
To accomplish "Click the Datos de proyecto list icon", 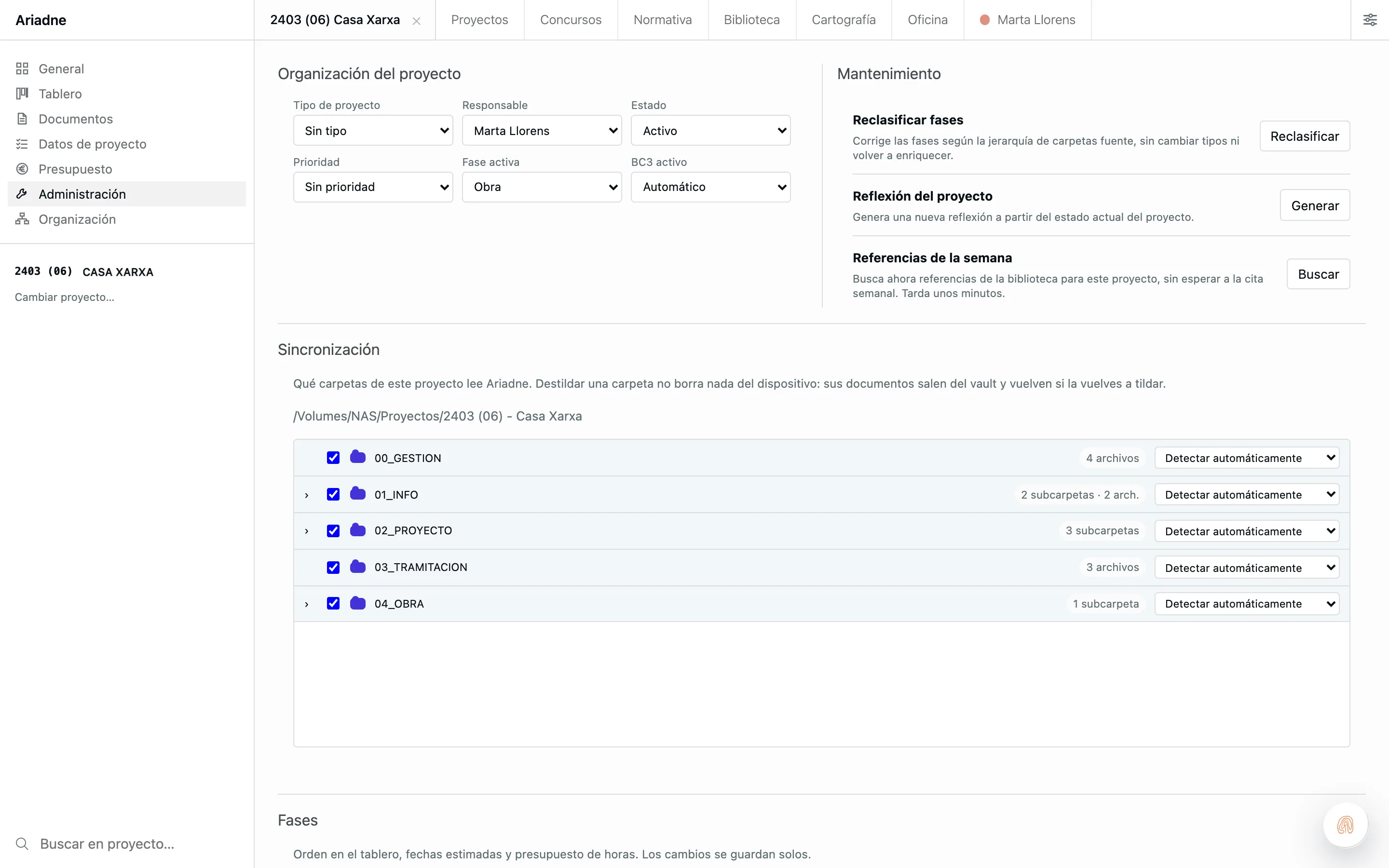I will 22,144.
